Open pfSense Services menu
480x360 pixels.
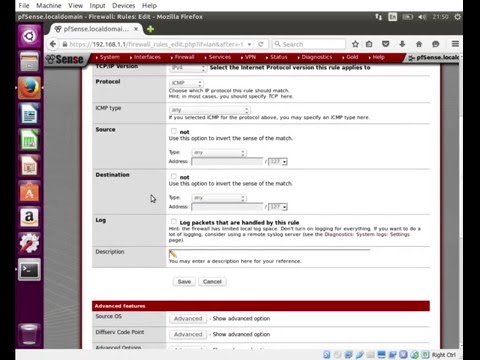coord(218,57)
